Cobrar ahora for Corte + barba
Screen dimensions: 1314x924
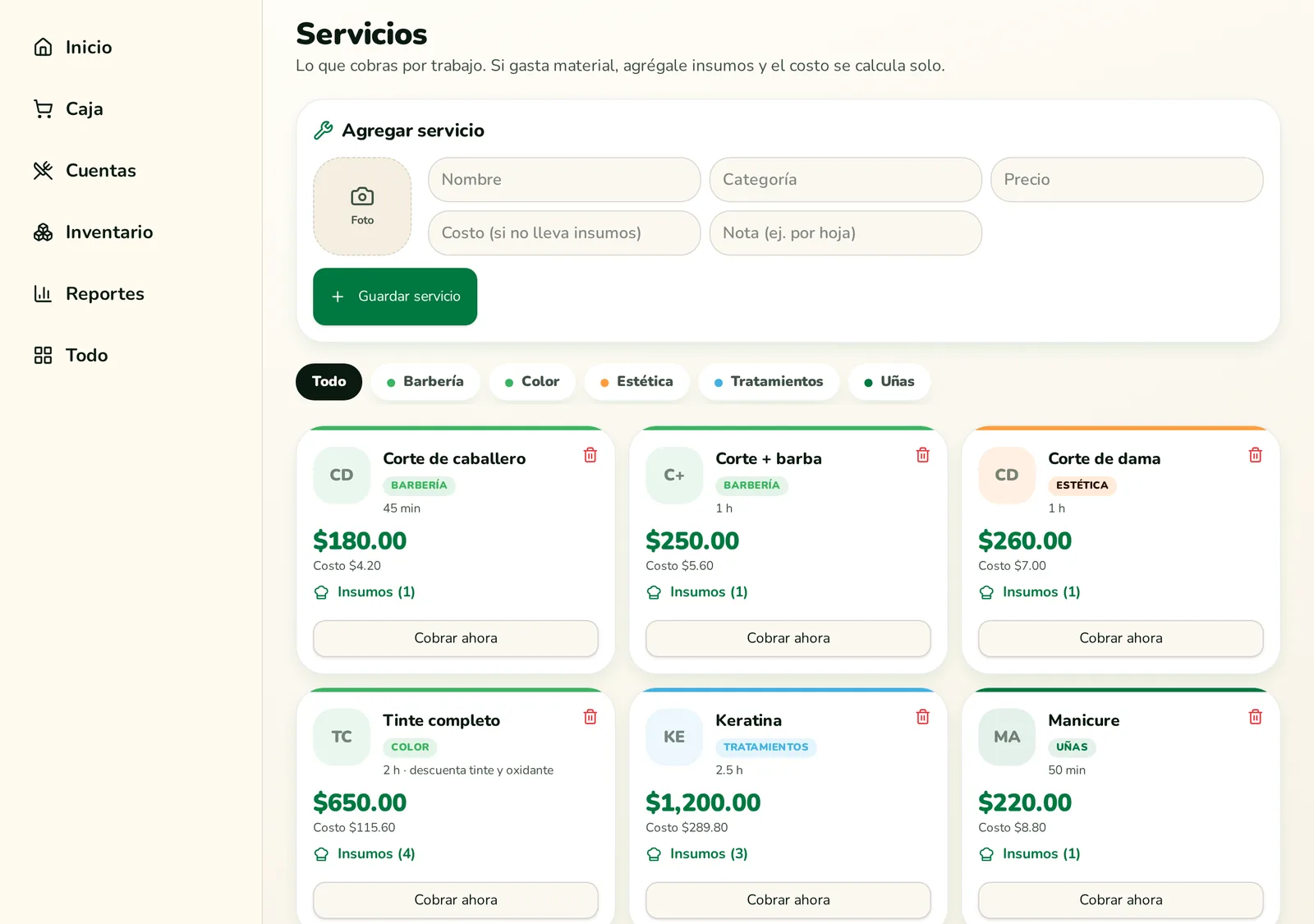tap(788, 638)
